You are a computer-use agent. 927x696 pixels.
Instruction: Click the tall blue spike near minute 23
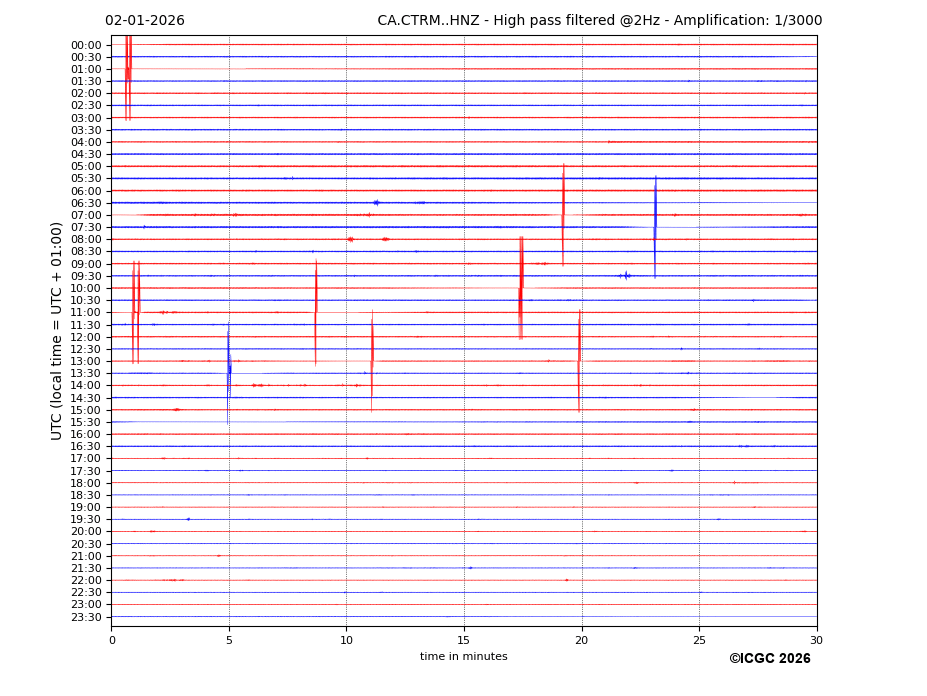coord(655,225)
